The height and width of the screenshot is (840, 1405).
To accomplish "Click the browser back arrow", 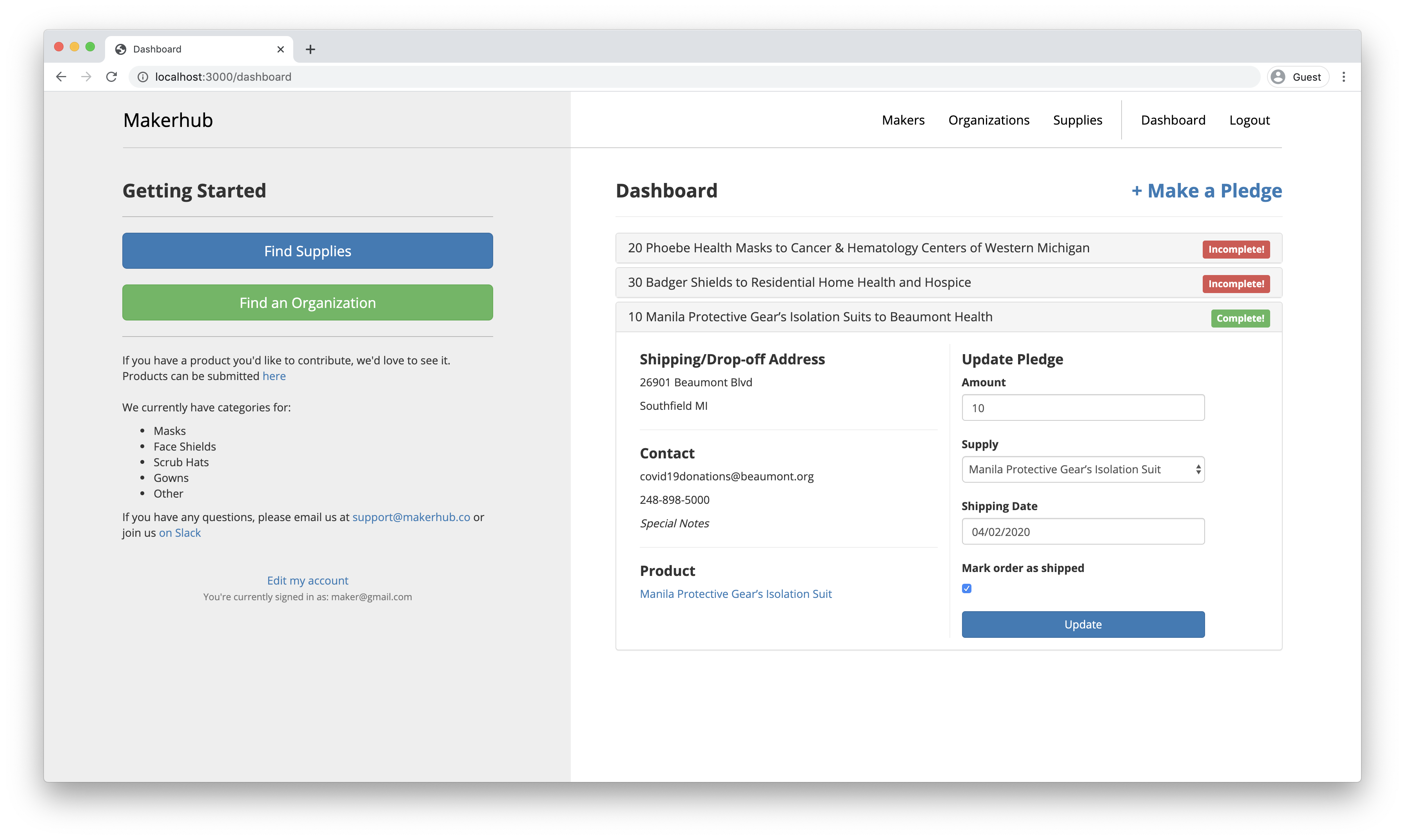I will click(61, 77).
